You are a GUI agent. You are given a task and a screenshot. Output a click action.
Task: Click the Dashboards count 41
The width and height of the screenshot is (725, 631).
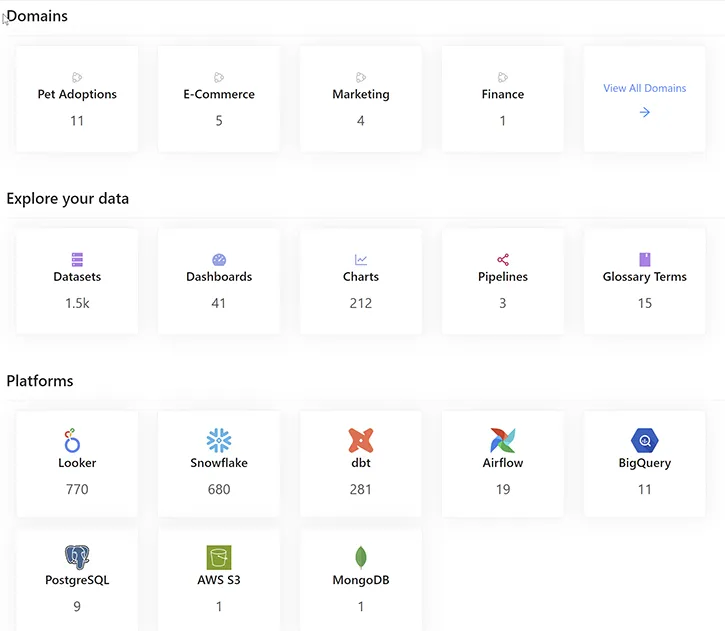point(219,303)
